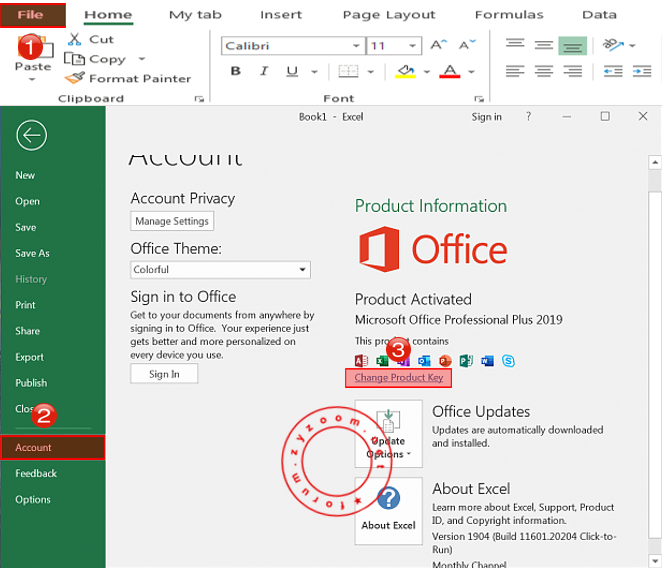Select Account in backstage menu

[x=53, y=448]
